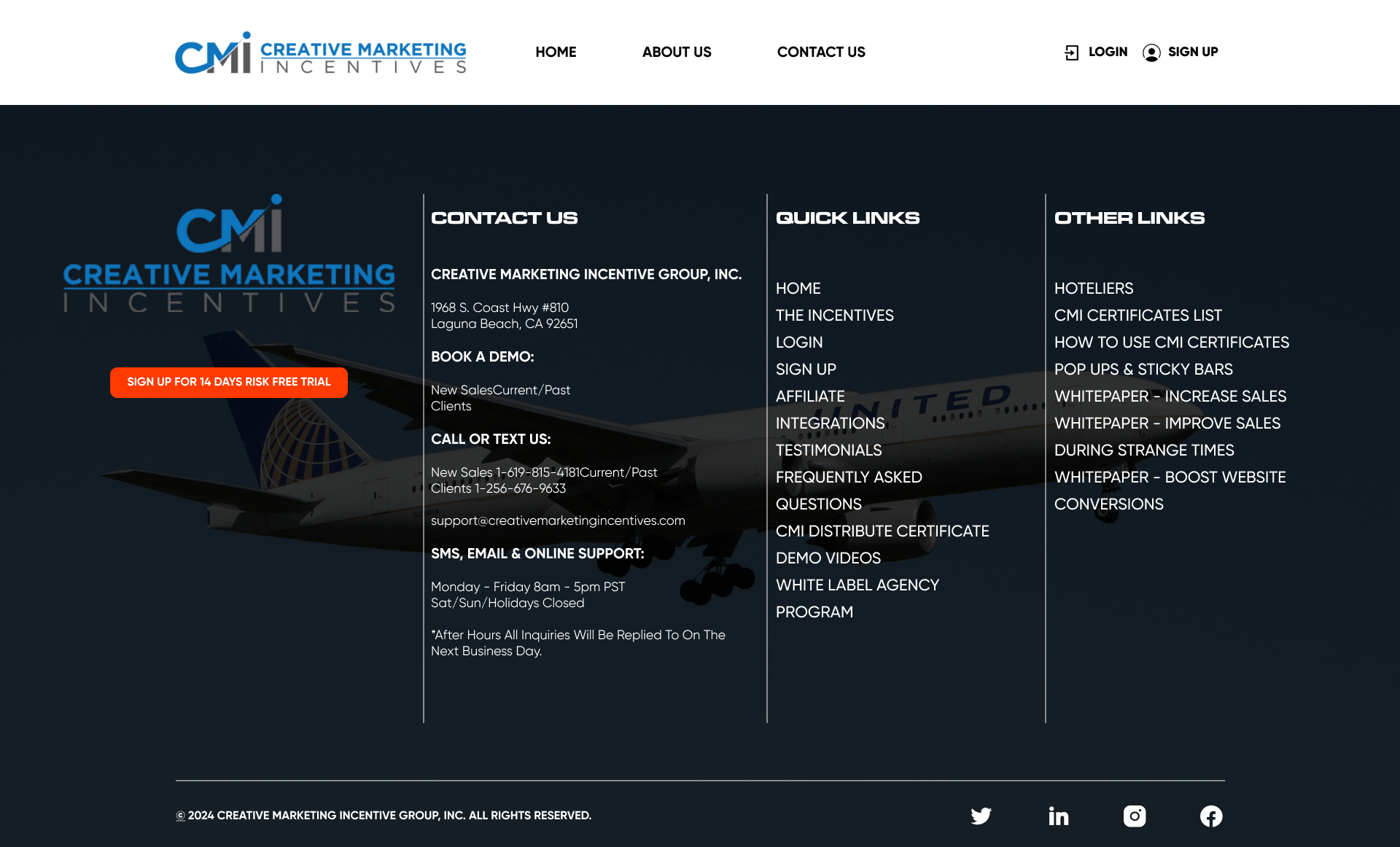
Task: Click POP UPS & STICKY BARS link
Action: 1143,369
